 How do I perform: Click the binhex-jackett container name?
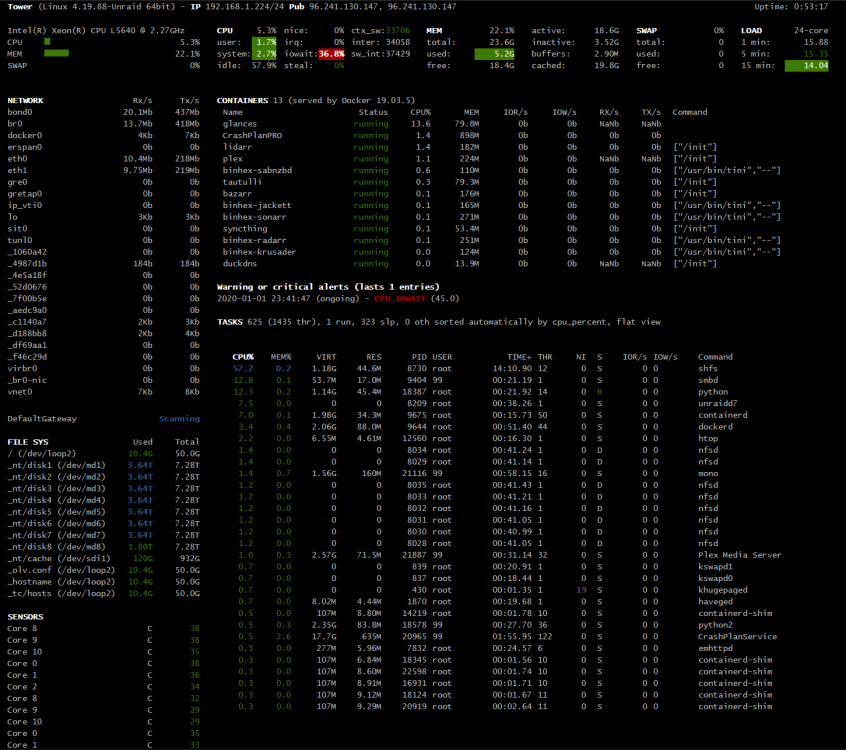257,206
